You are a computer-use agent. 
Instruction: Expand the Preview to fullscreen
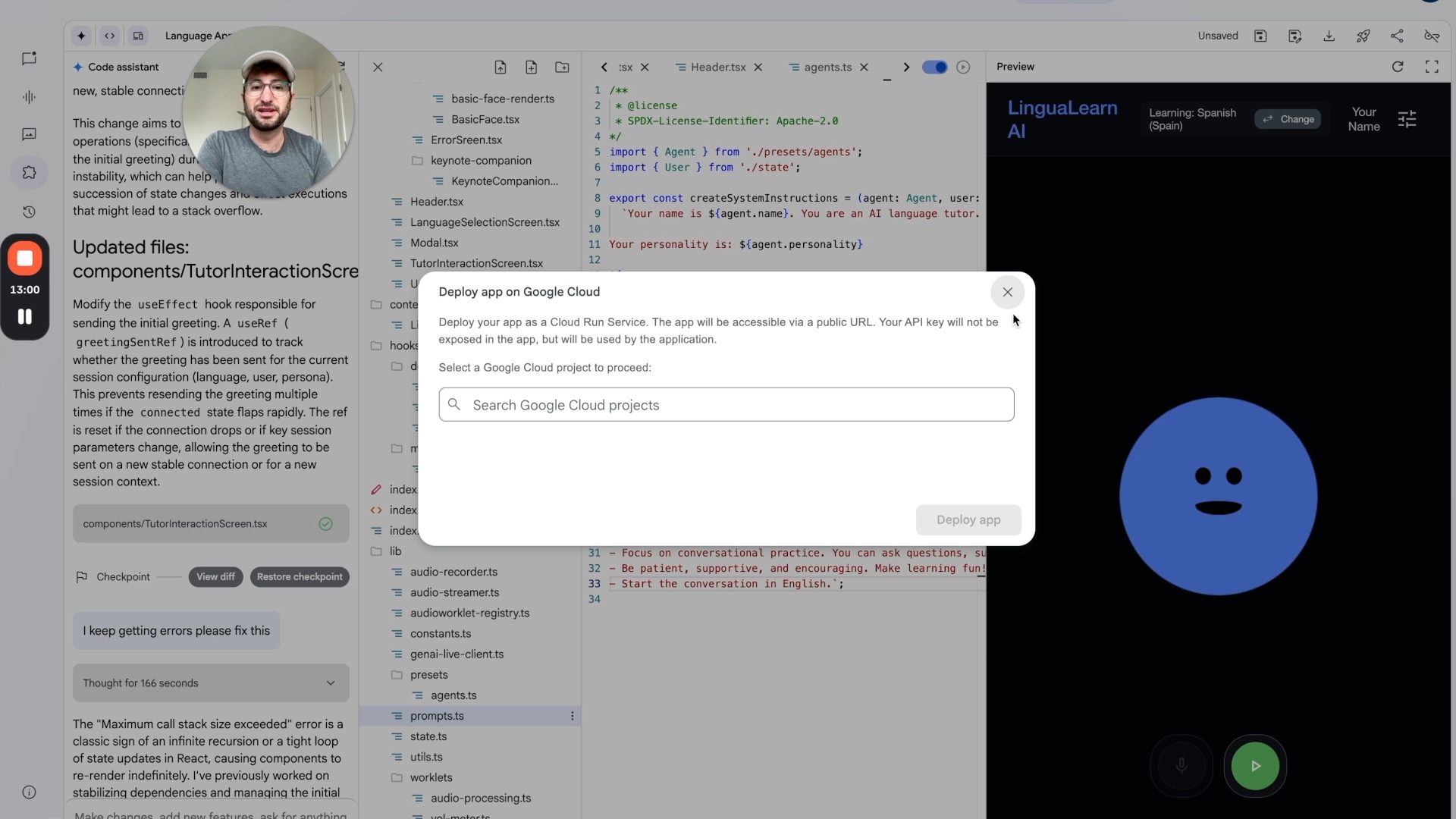point(1432,67)
